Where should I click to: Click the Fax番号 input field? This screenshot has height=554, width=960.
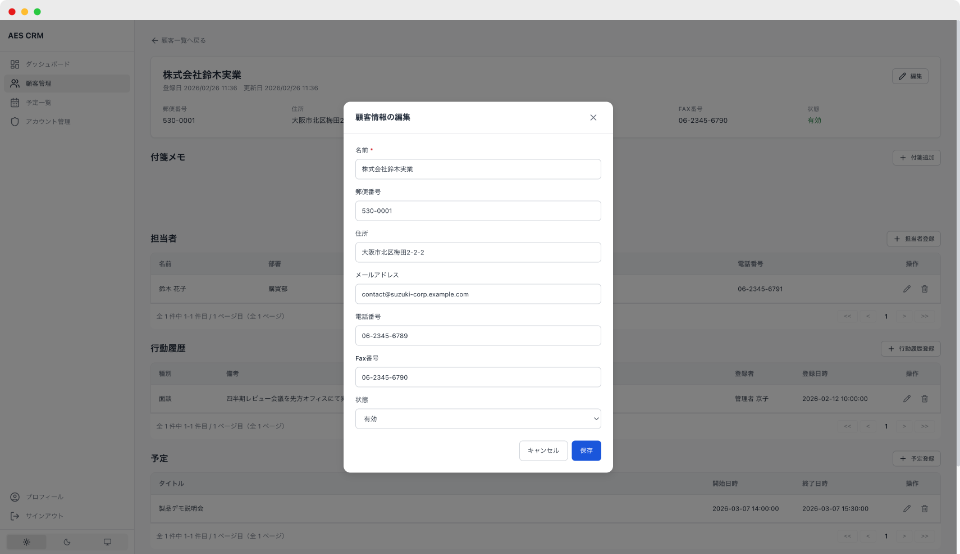coord(478,377)
